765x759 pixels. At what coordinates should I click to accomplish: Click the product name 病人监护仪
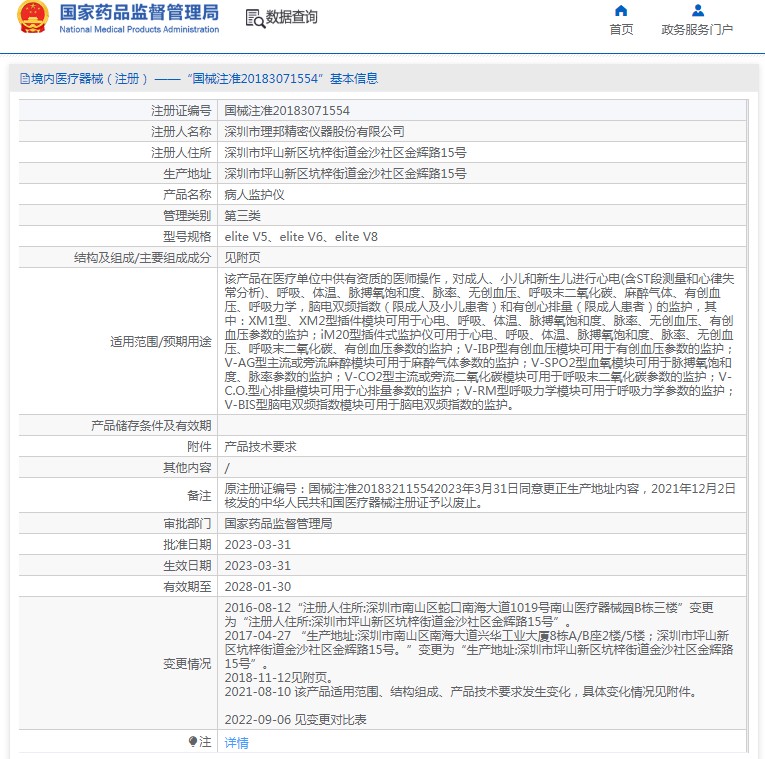point(254,194)
